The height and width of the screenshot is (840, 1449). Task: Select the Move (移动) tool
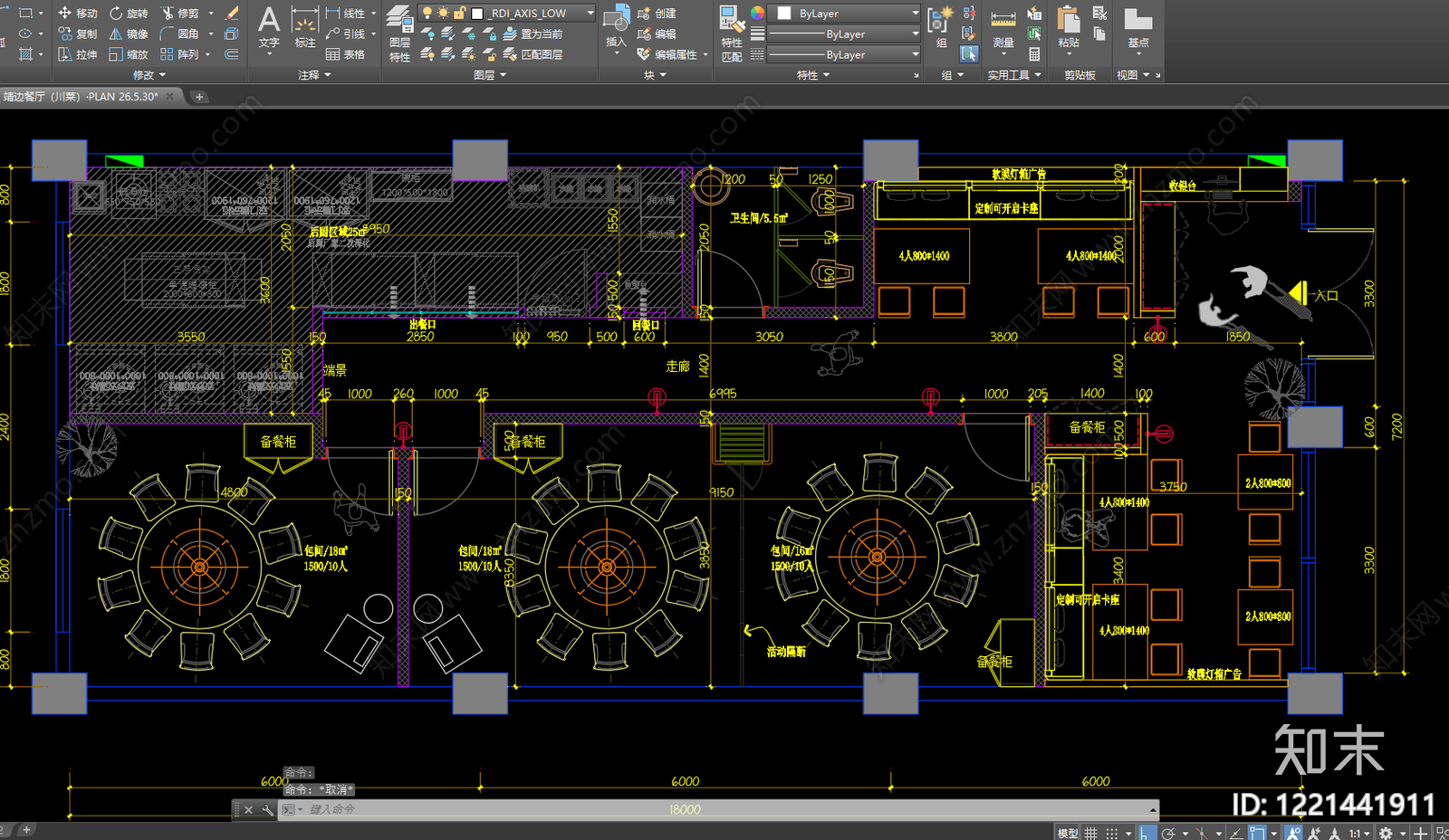78,14
